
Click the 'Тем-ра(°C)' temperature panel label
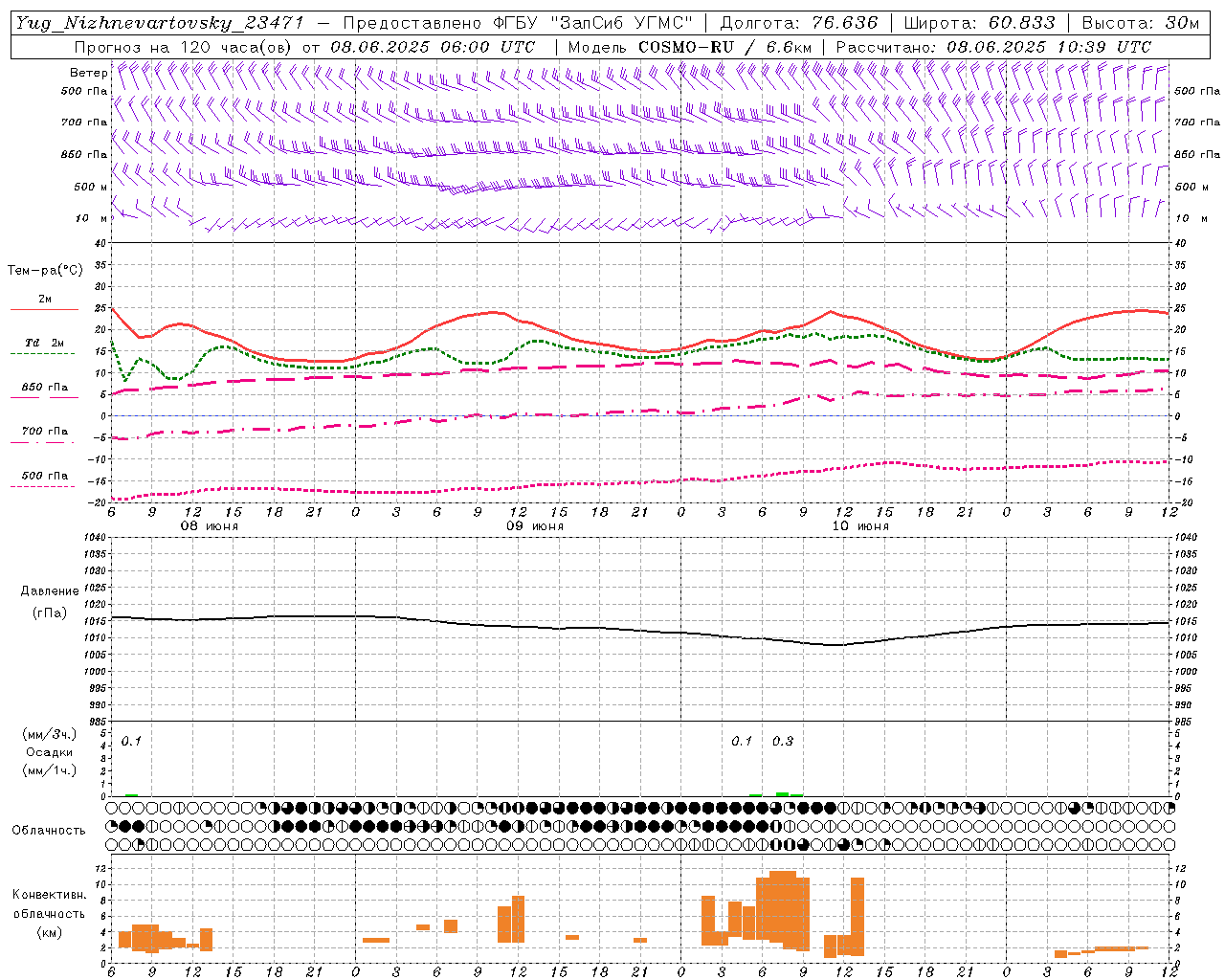45,271
